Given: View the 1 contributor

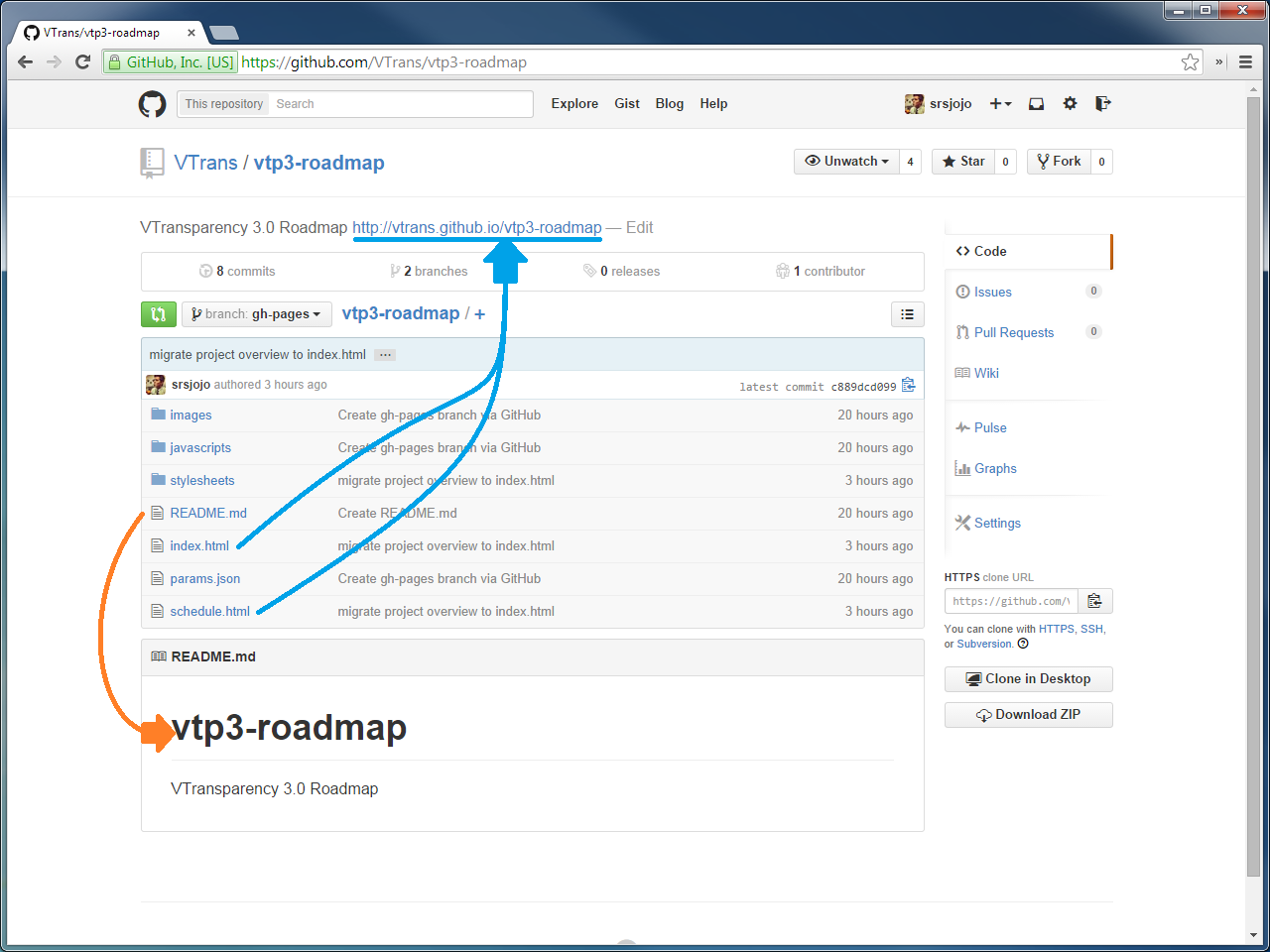Looking at the screenshot, I should [821, 271].
